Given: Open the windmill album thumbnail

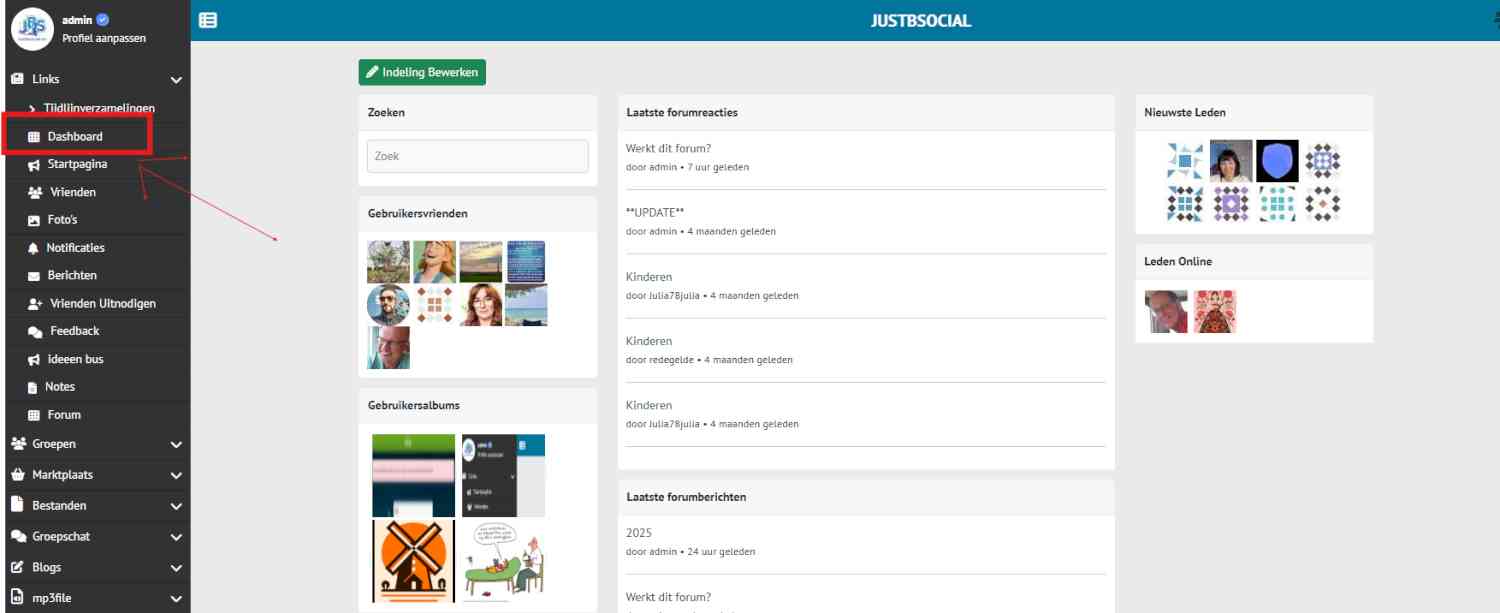Looking at the screenshot, I should click(x=412, y=561).
